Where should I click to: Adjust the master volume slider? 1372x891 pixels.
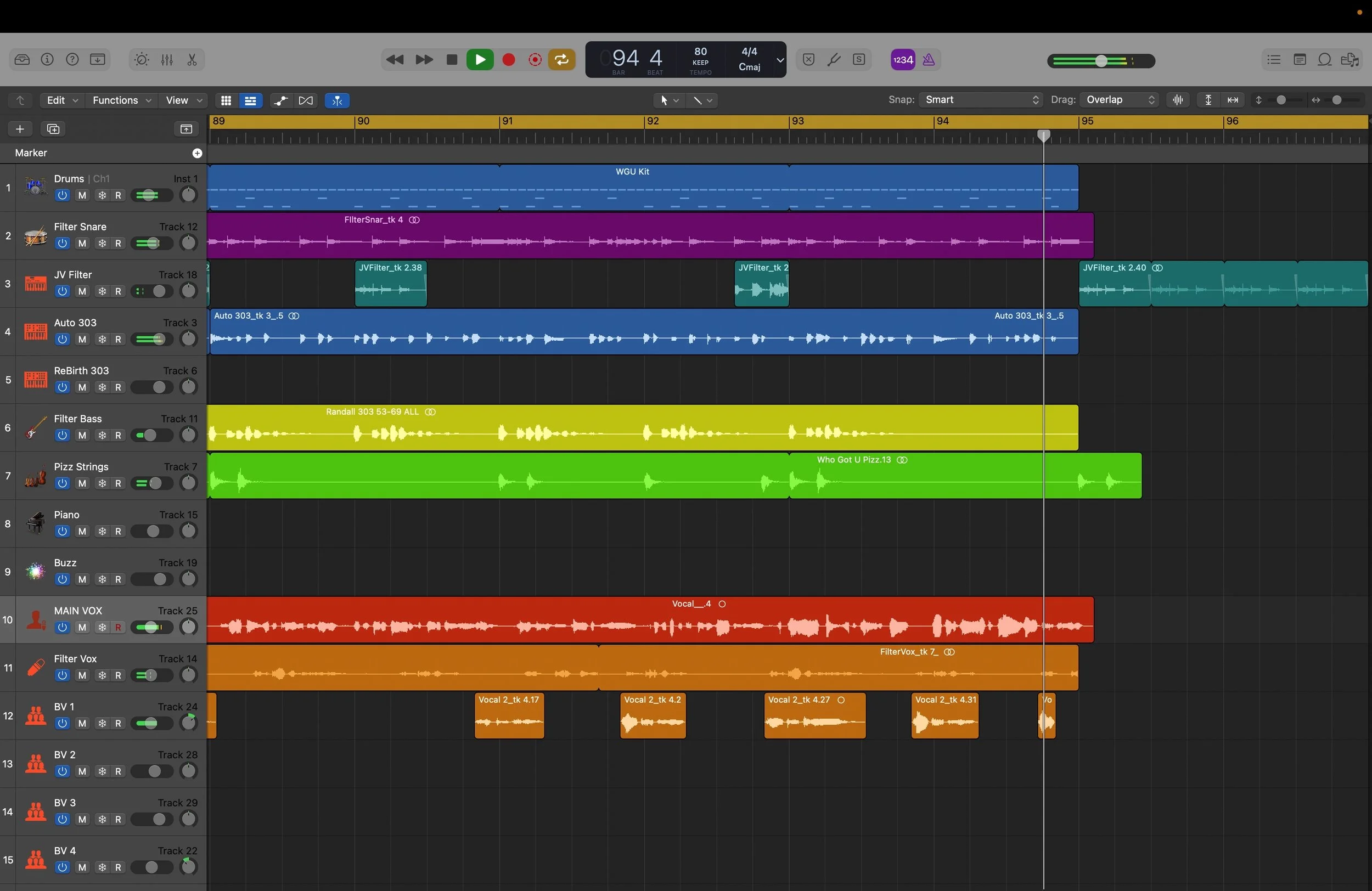(1101, 61)
